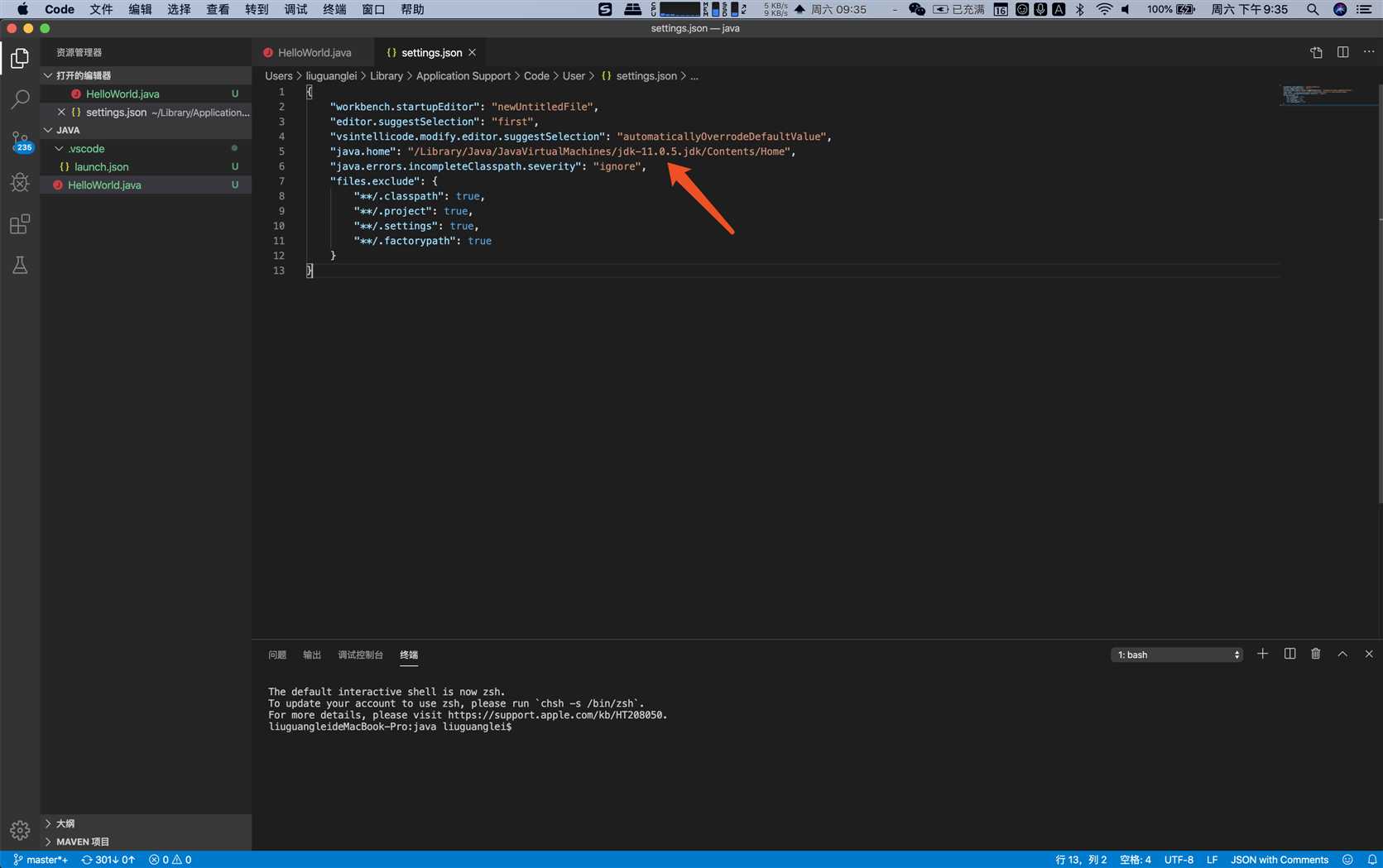Switch to the HelloWorld.java editor tab

[313, 52]
